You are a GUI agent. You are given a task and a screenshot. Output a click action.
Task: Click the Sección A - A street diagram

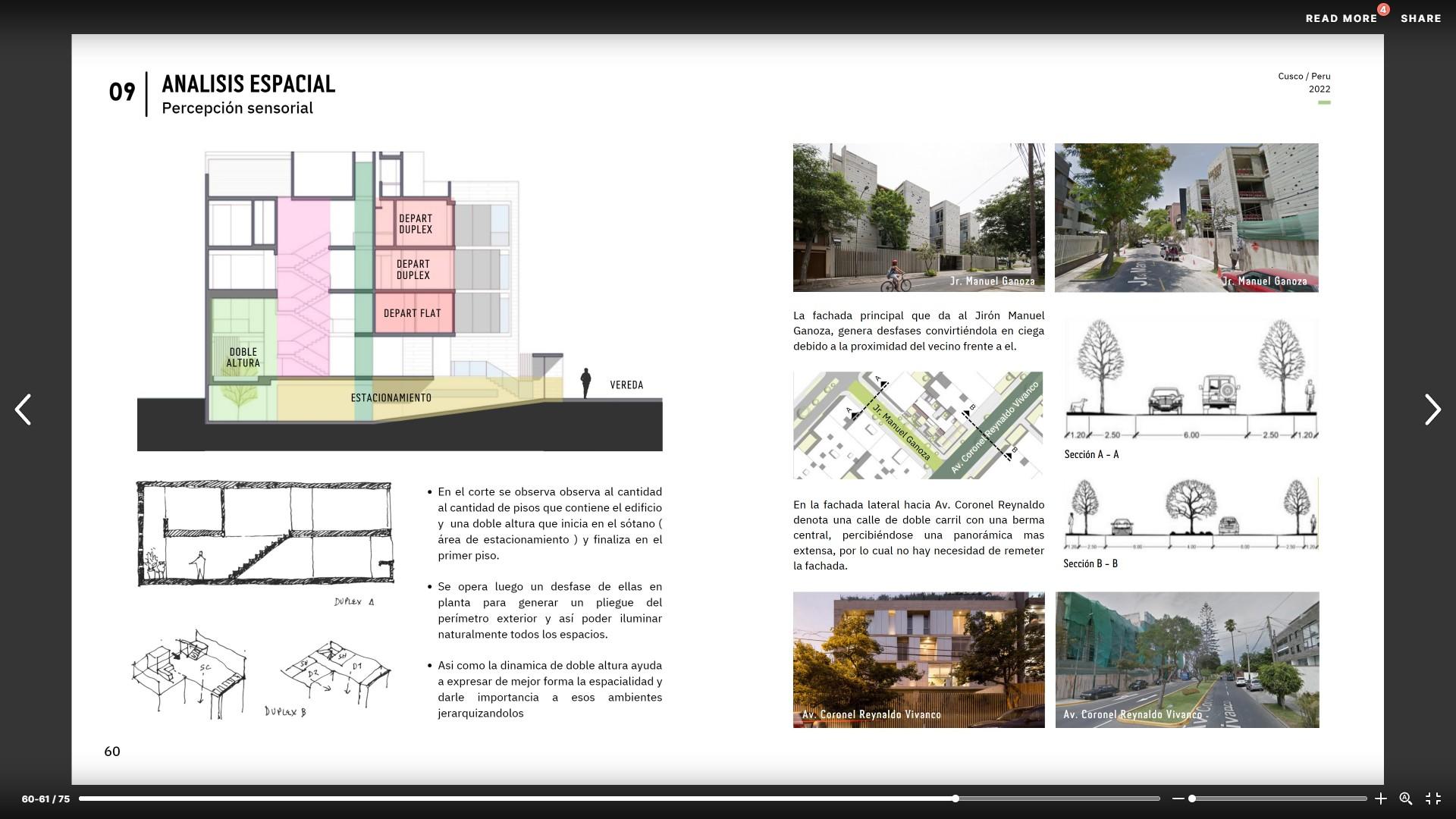[1191, 383]
